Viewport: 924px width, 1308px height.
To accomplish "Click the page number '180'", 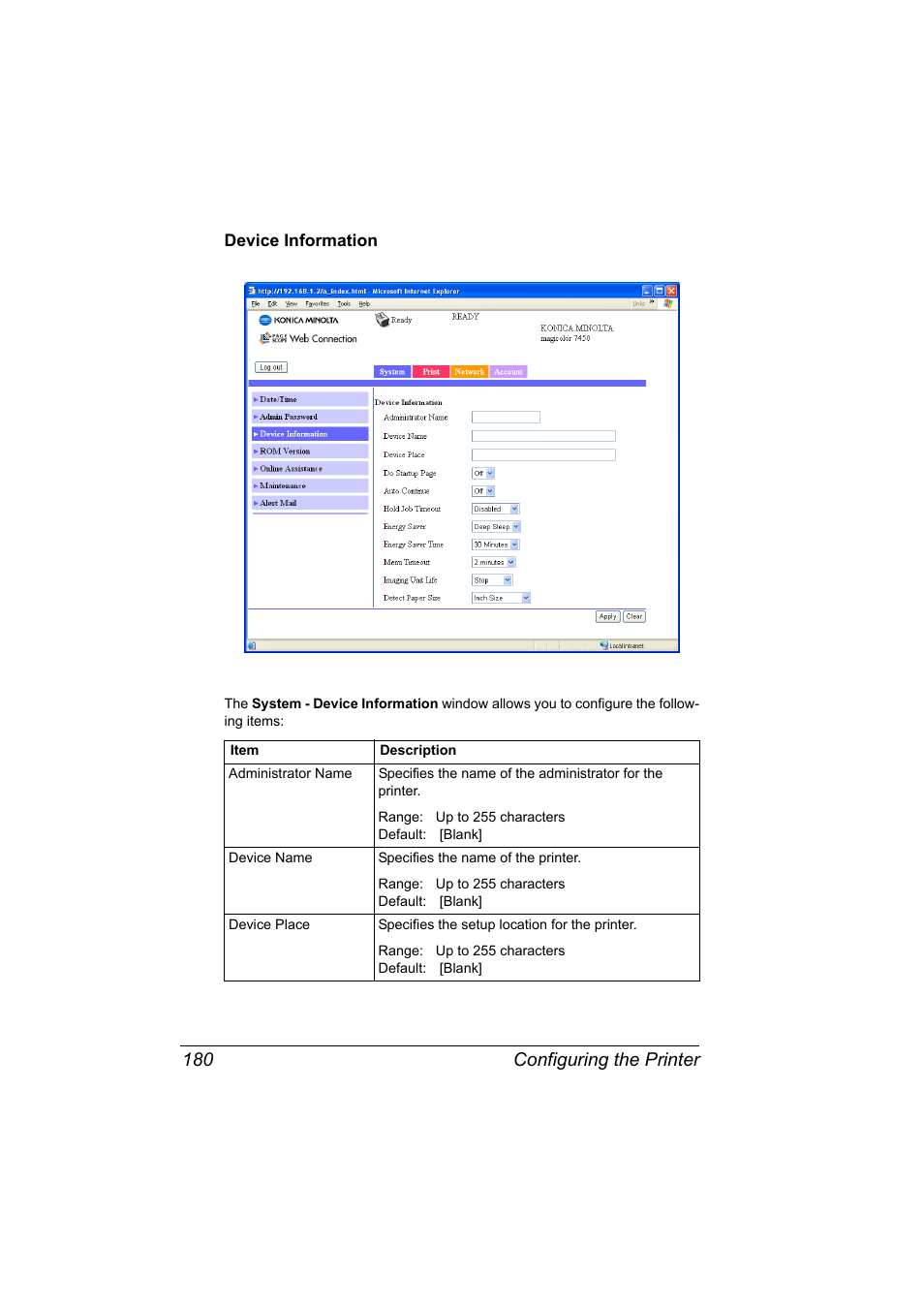I will 199,1060.
